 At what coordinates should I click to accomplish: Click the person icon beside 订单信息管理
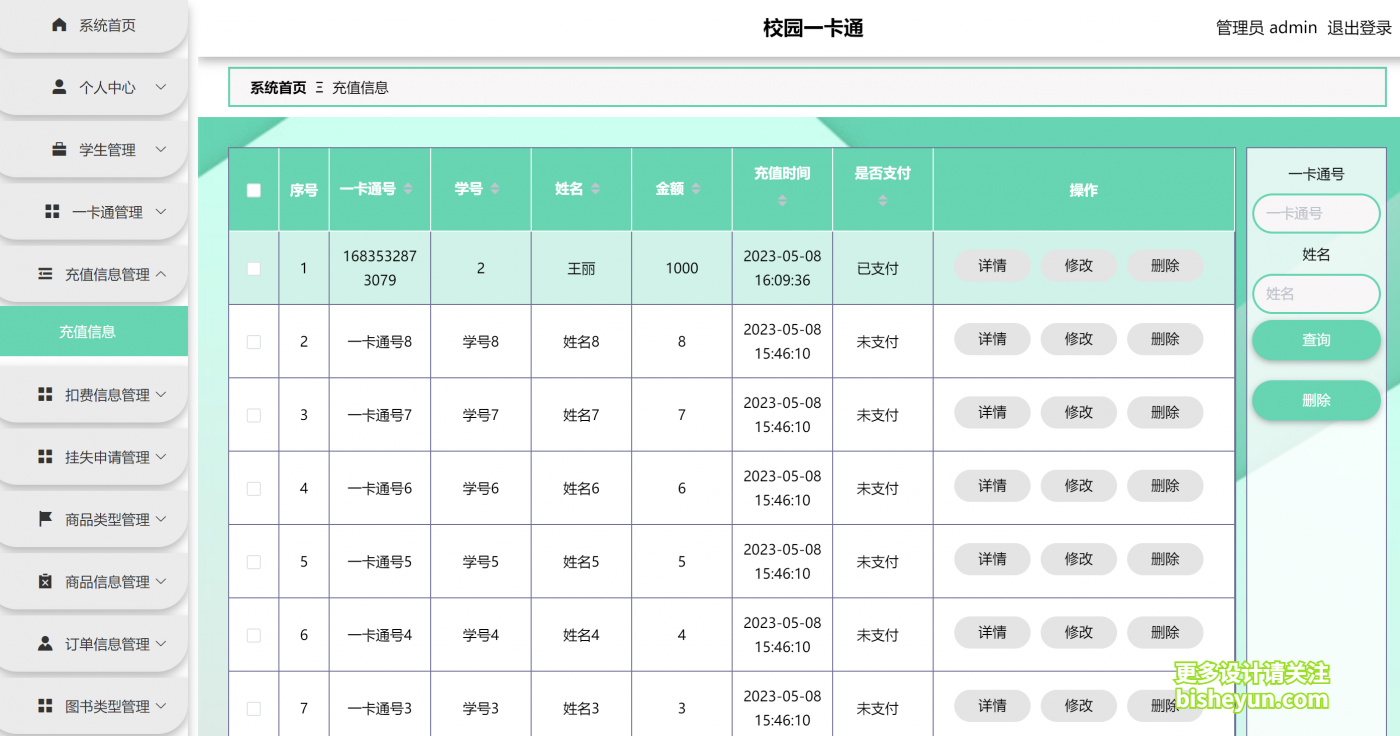pos(45,643)
